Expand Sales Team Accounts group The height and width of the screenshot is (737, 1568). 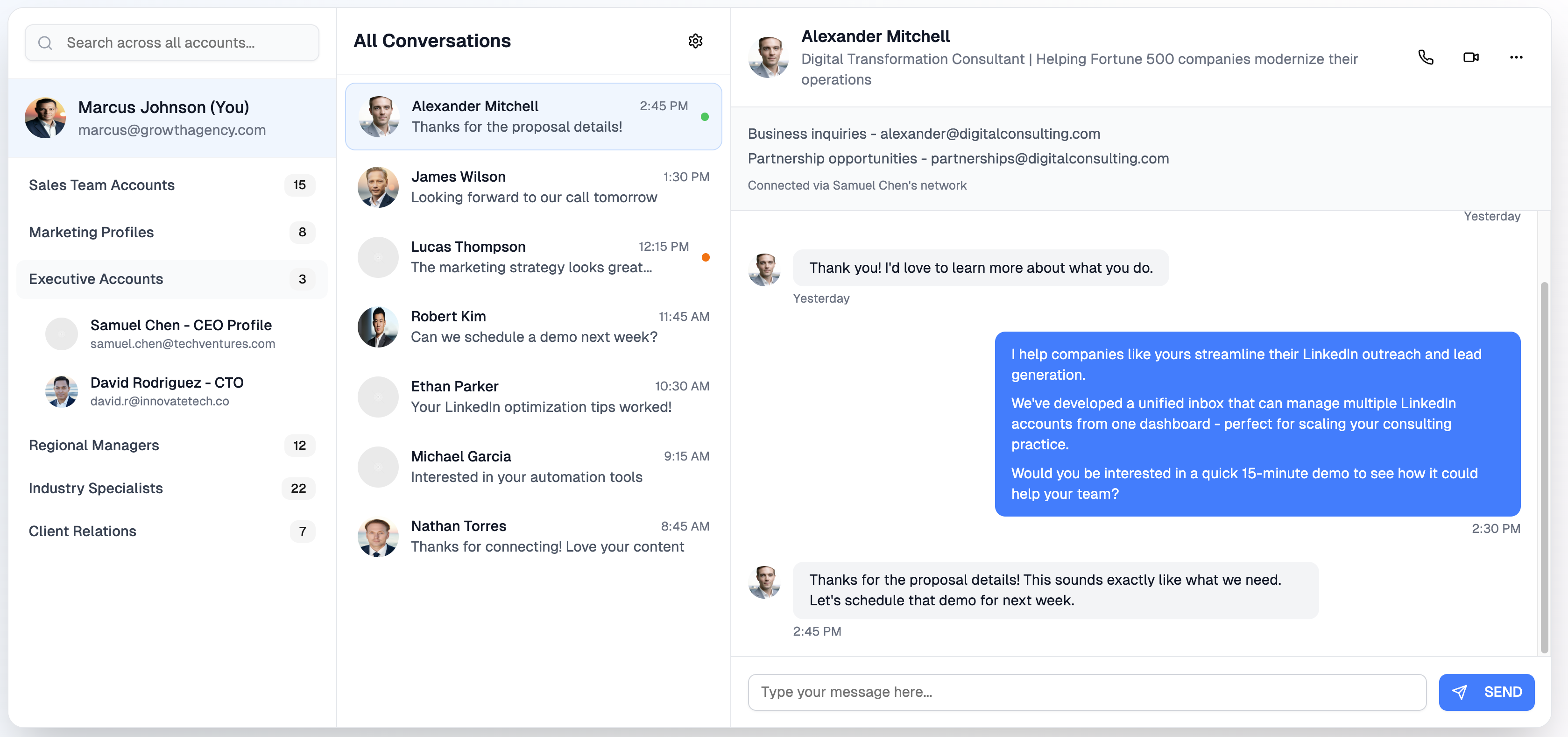pyautogui.click(x=172, y=185)
